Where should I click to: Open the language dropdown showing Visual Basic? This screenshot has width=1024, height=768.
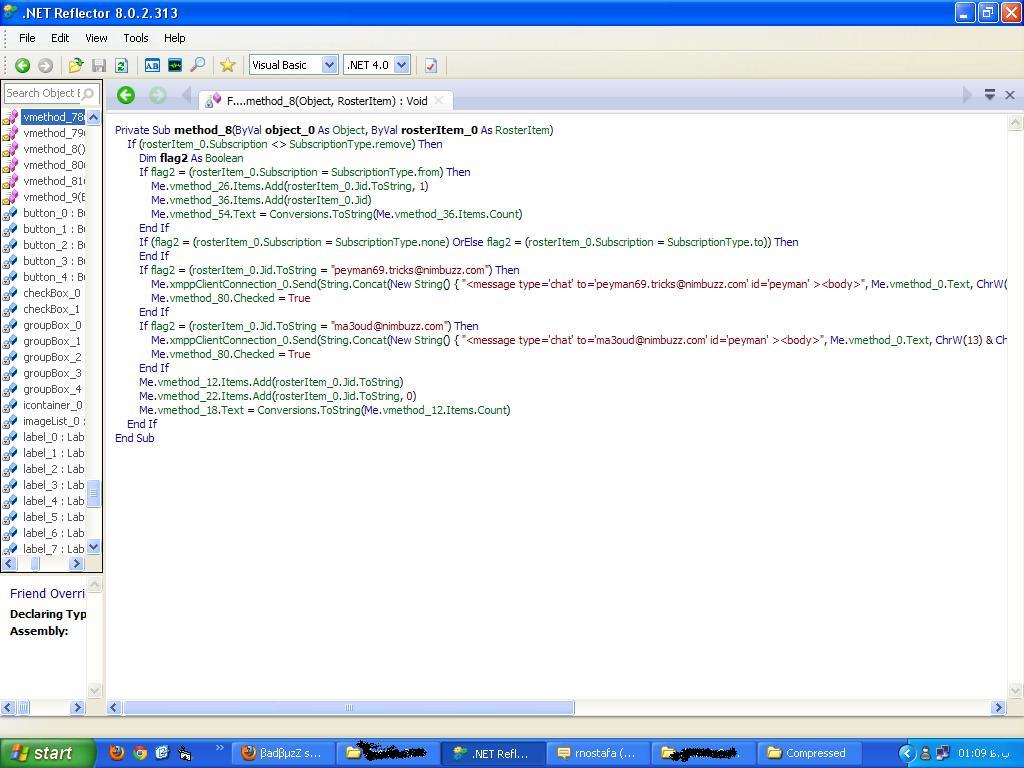click(330, 65)
